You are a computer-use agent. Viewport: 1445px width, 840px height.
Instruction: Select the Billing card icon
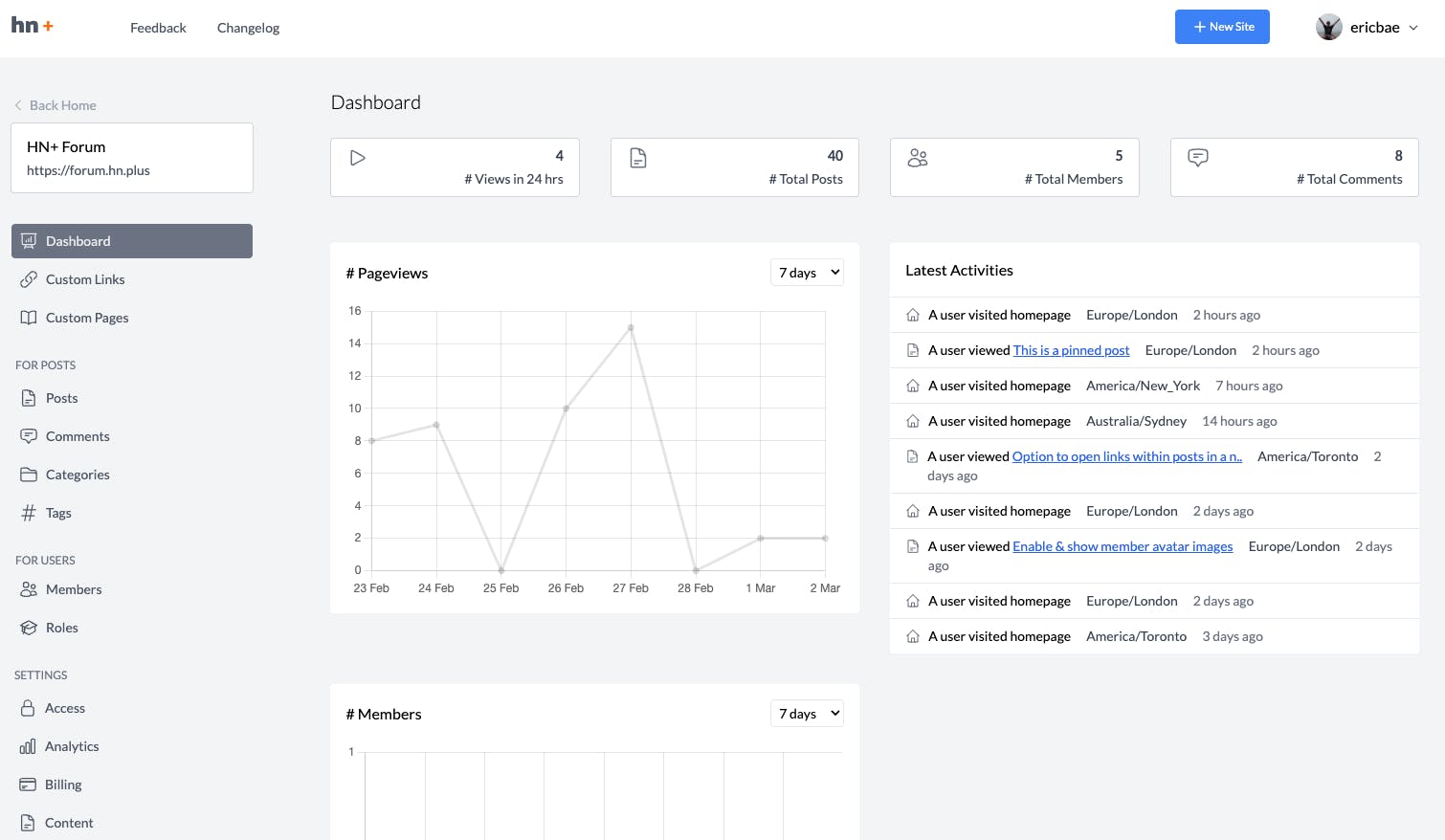coord(28,785)
